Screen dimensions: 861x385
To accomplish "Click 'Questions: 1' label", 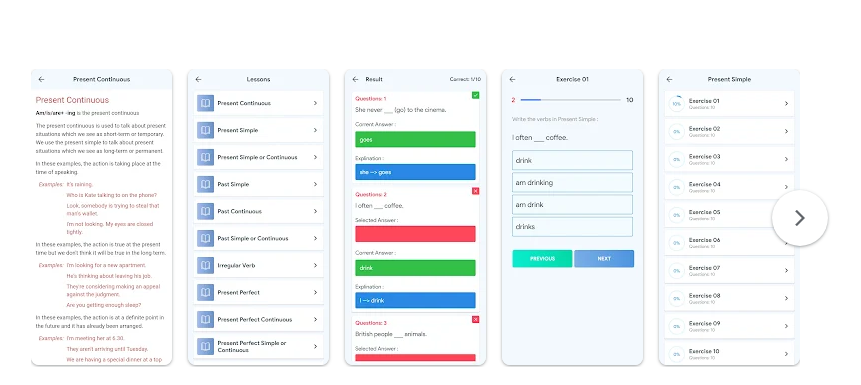I will [x=371, y=99].
